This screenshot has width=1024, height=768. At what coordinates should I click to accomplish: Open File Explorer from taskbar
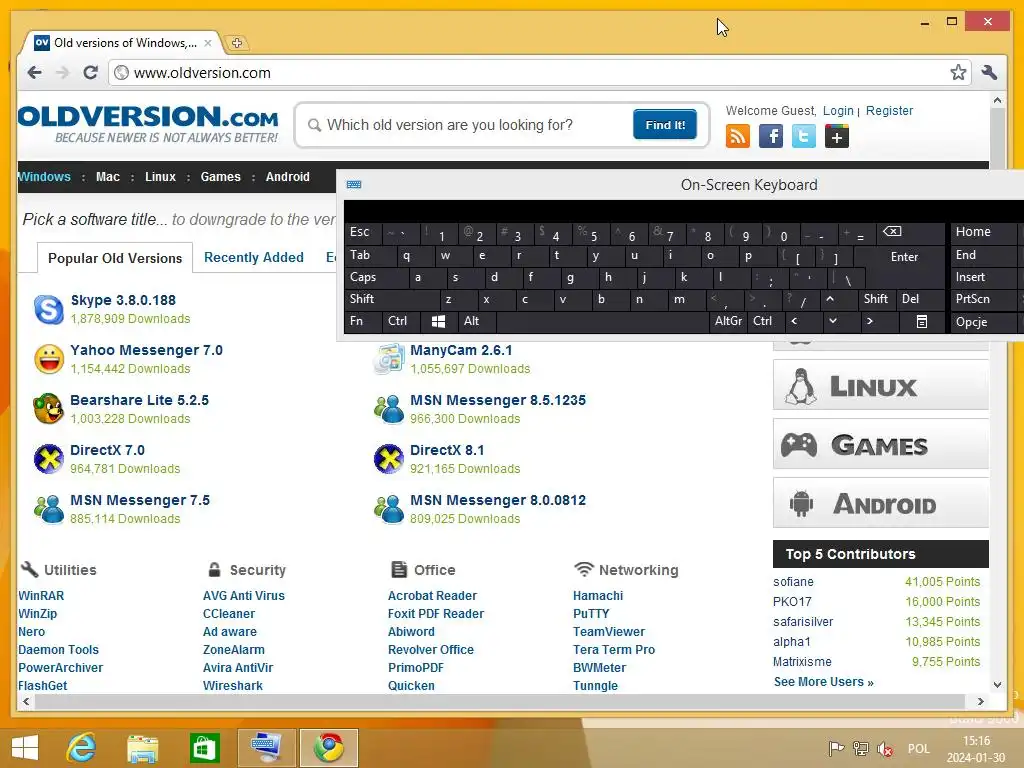pos(143,748)
